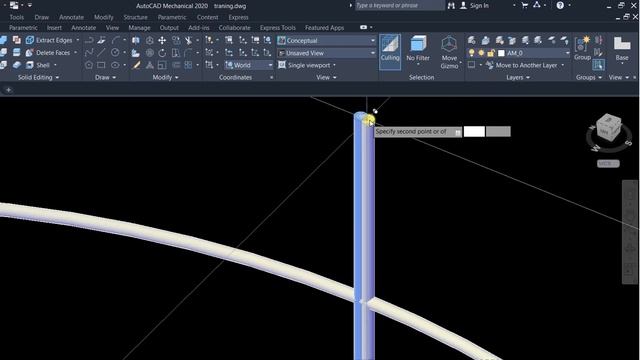Select the Arc draw tool
640x360 pixels.
116,40
